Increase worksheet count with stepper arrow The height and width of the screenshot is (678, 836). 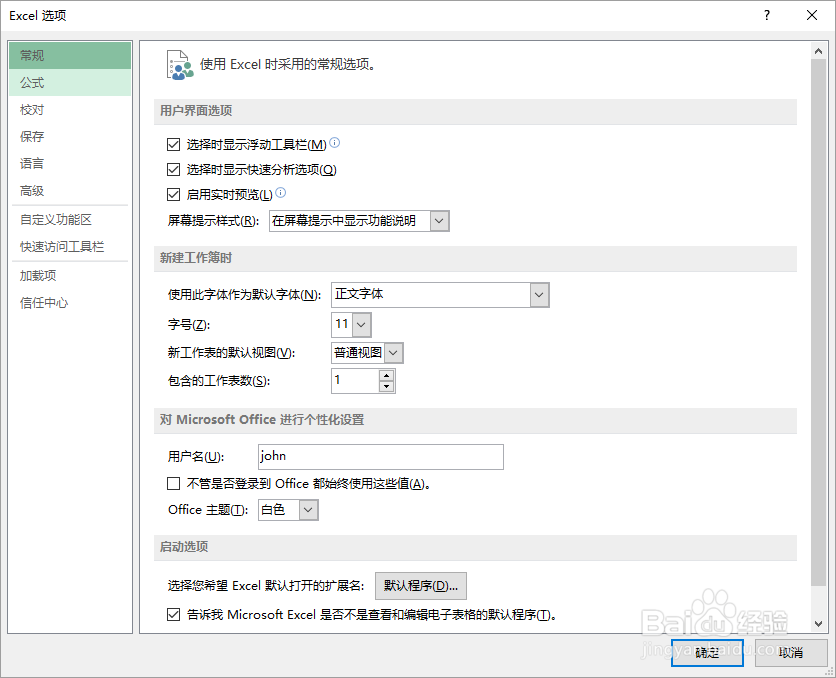click(x=388, y=375)
